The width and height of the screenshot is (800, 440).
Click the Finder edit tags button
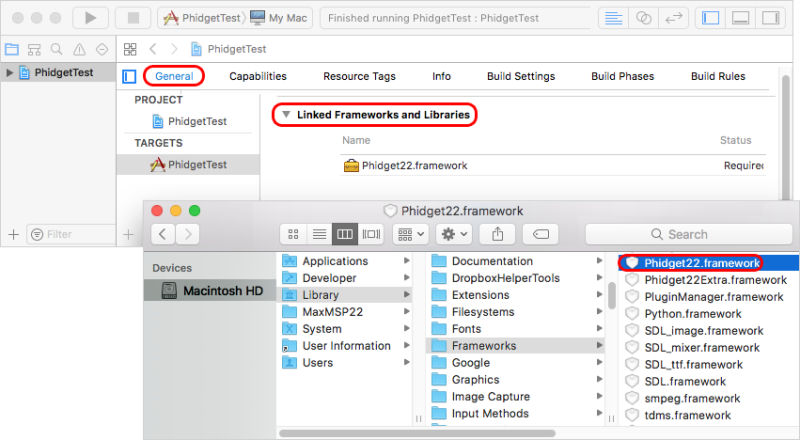click(541, 234)
